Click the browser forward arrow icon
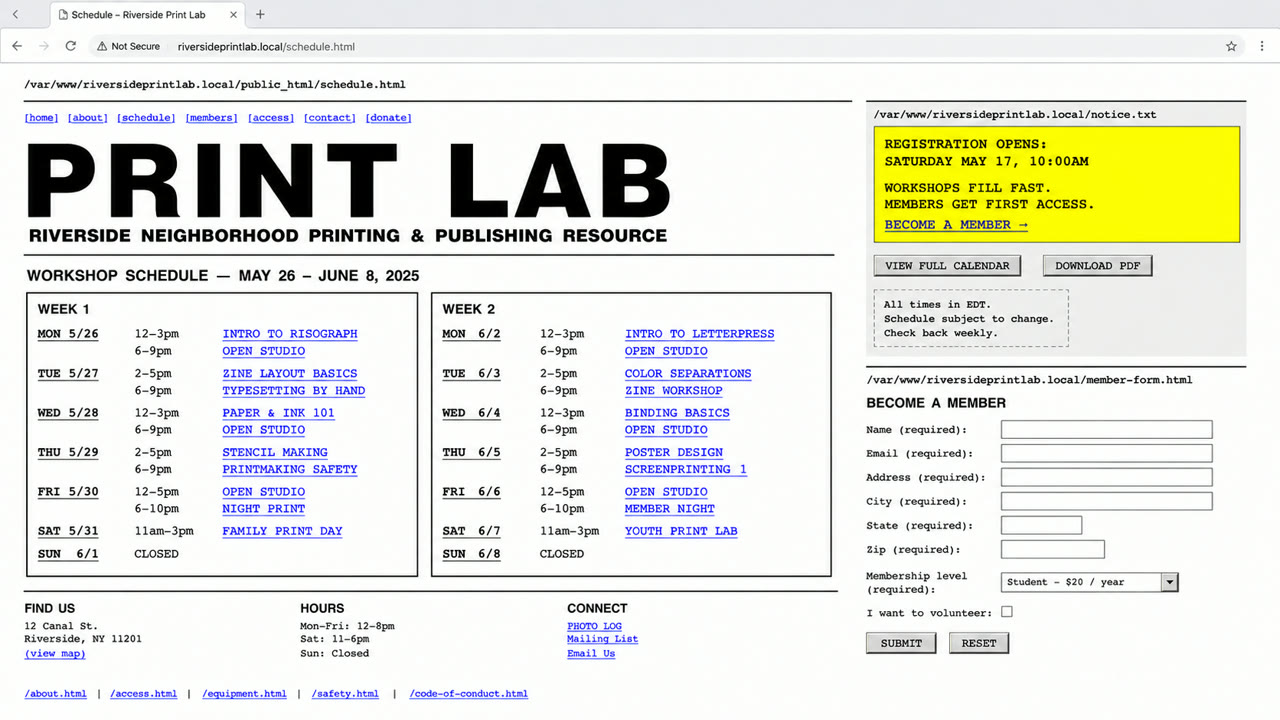Screen dimensions: 1280x720 click(44, 46)
